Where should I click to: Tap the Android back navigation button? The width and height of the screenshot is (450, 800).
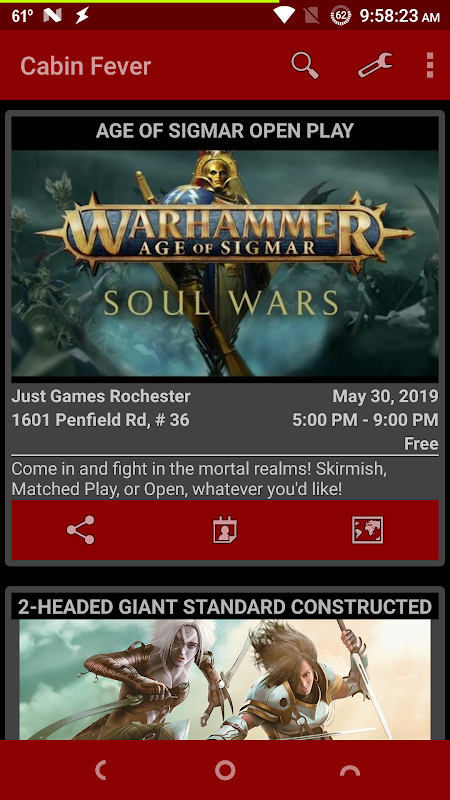pyautogui.click(x=101, y=770)
